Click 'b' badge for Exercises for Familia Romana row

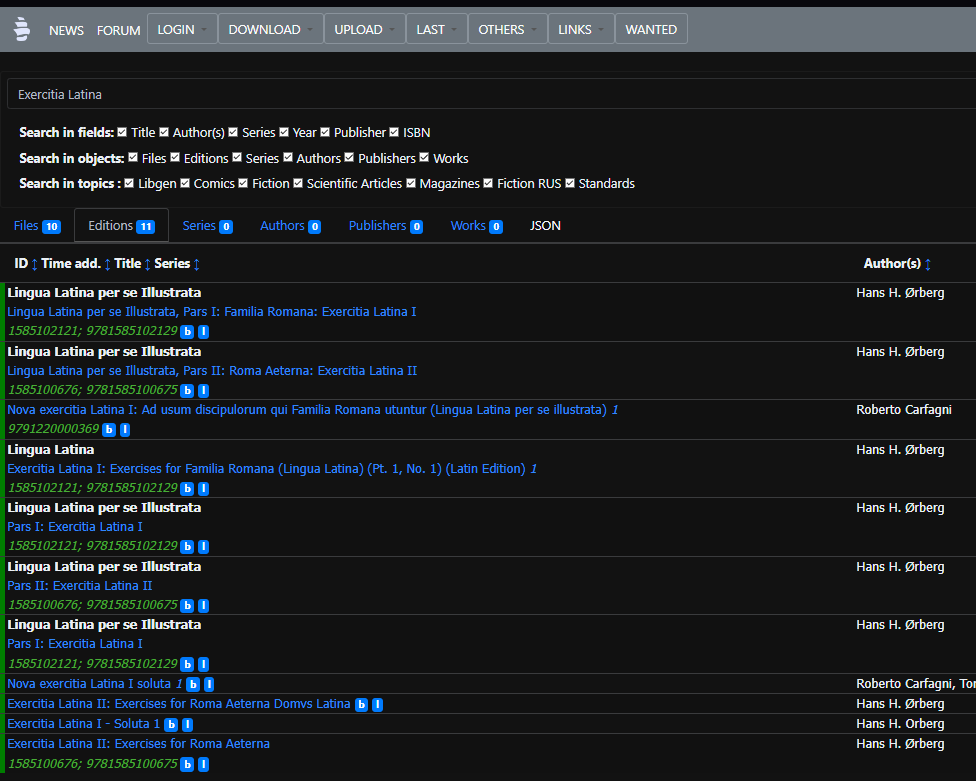click(x=187, y=489)
